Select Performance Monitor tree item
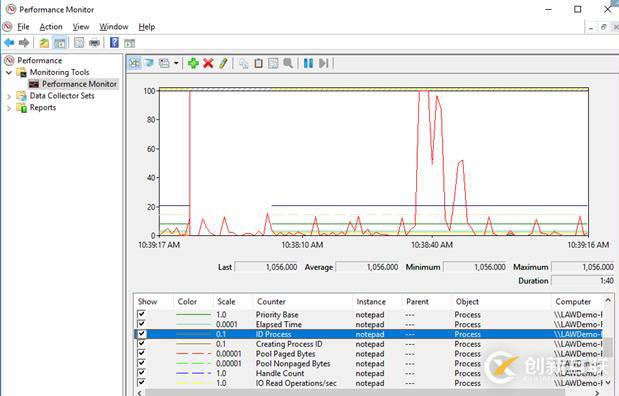Screen dimensions: 619x396 click(79, 84)
